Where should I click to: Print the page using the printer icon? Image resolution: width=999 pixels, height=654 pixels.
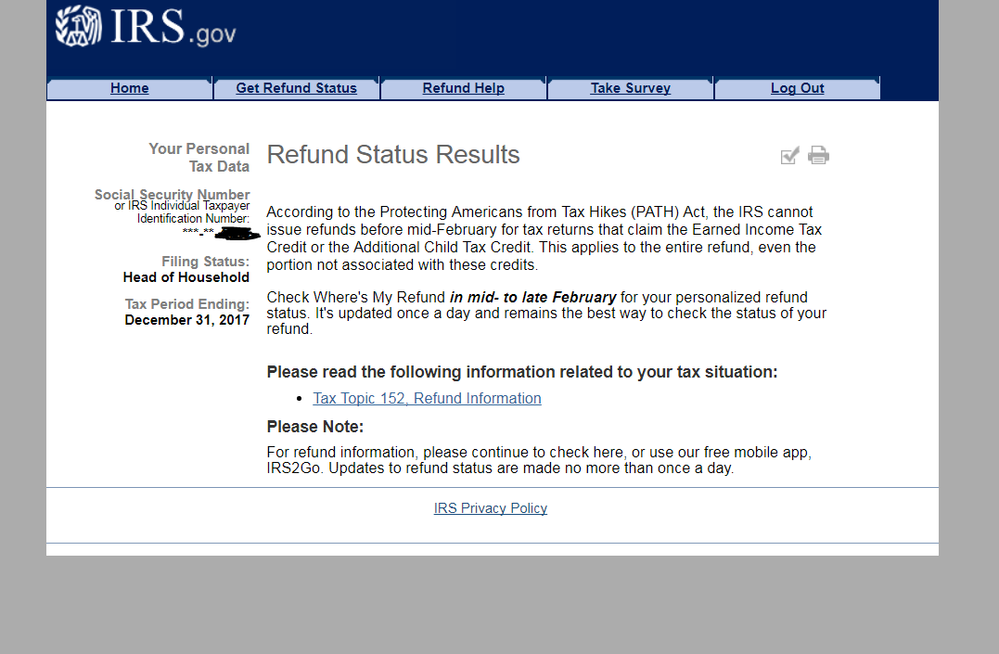pyautogui.click(x=819, y=155)
